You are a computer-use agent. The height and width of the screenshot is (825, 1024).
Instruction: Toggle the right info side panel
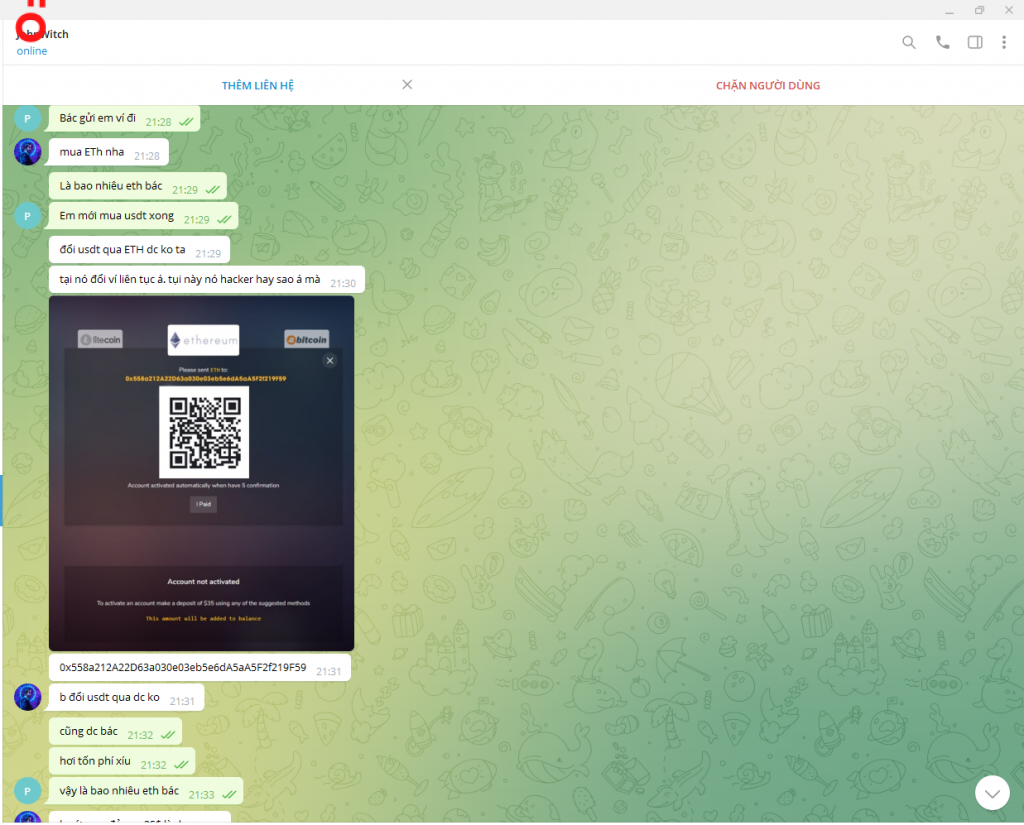(975, 42)
